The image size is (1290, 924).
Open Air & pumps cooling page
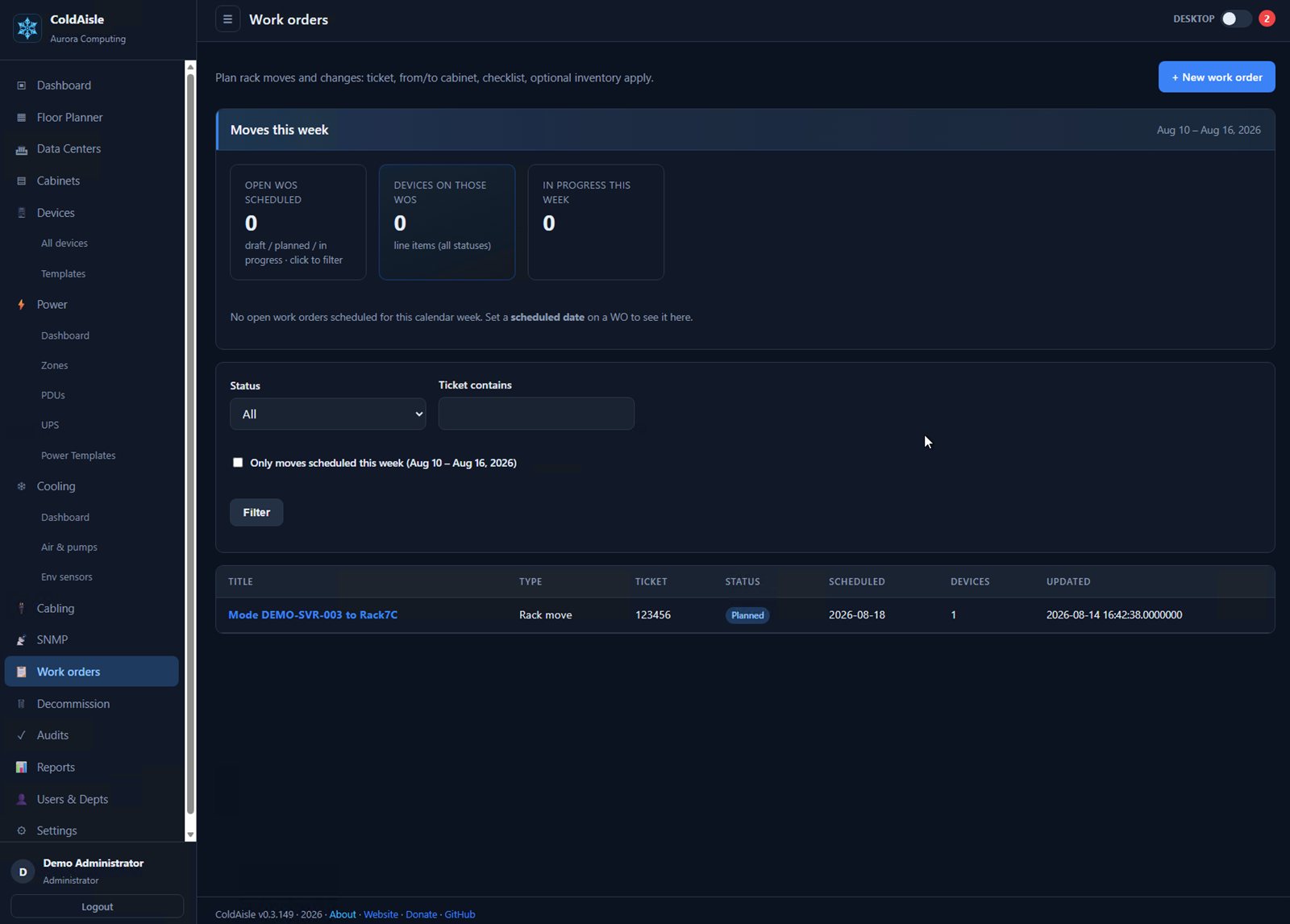coord(69,547)
